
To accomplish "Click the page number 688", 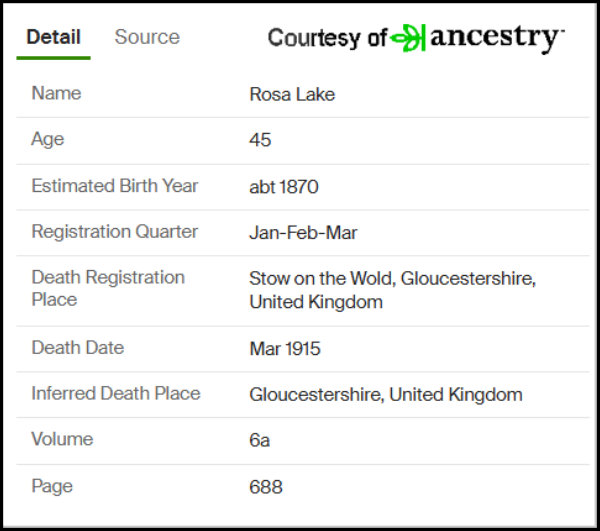I will click(x=266, y=487).
